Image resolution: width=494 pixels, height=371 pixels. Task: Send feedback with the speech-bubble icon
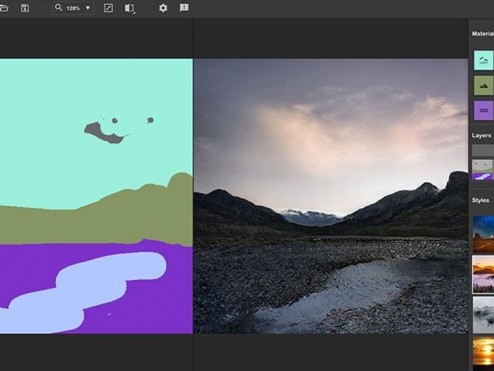coord(184,8)
